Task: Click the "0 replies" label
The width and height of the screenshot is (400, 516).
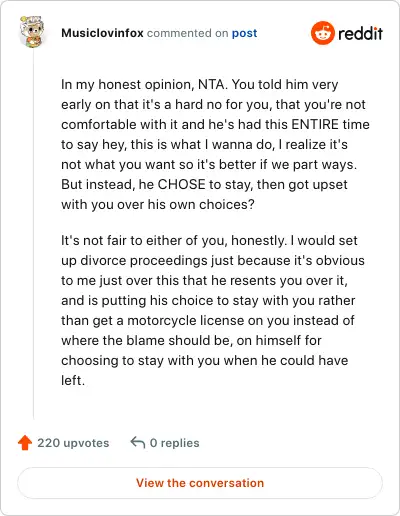Action: [174, 443]
